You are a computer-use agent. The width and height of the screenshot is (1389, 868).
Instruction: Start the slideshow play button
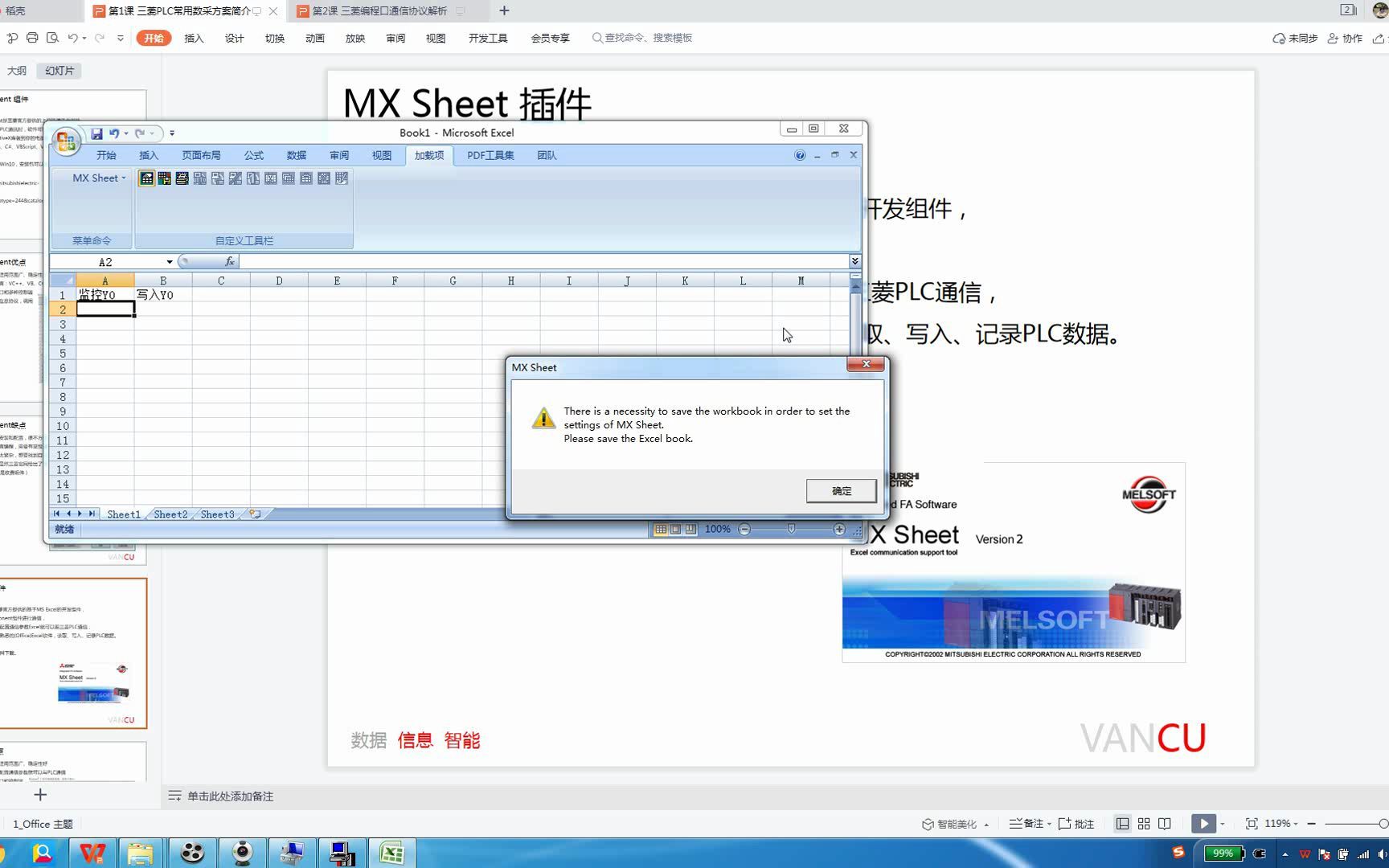(1203, 824)
